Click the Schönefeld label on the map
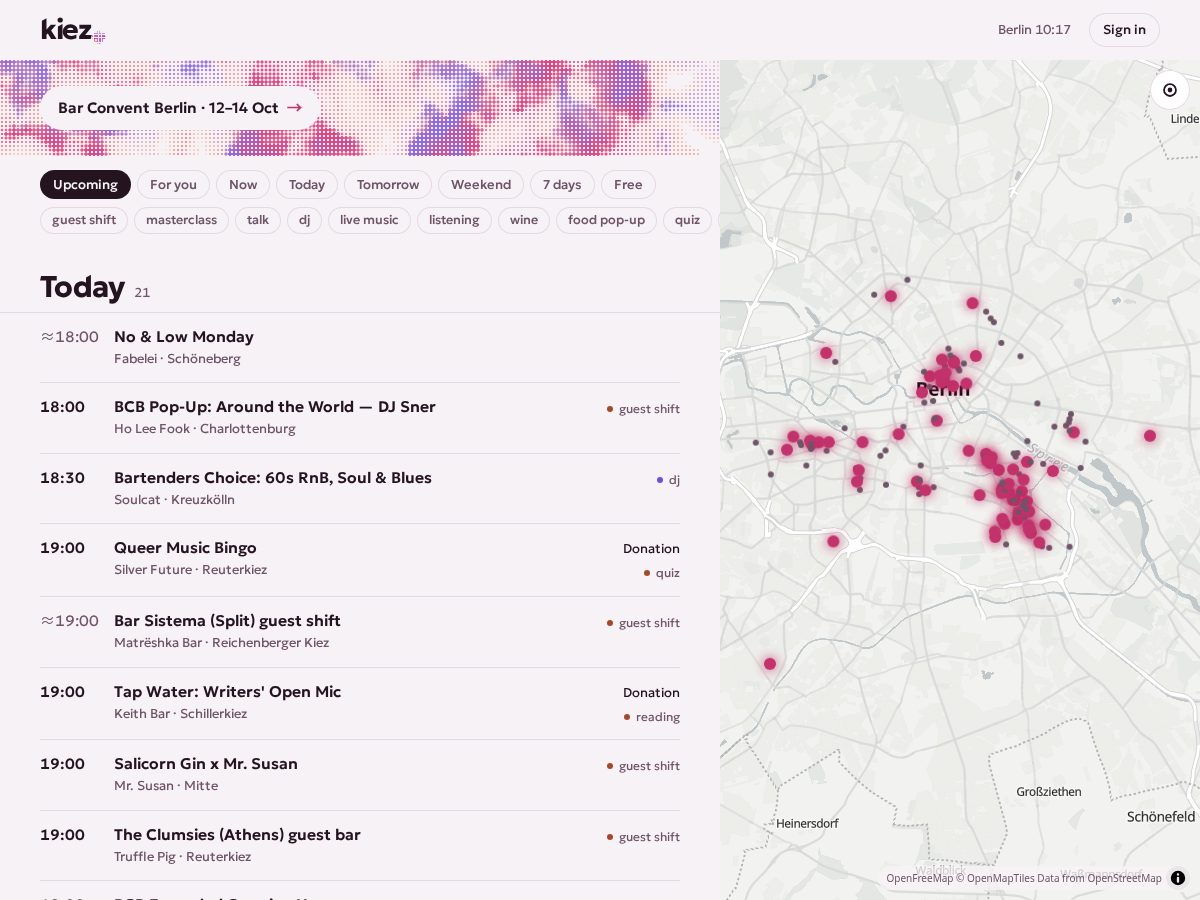This screenshot has width=1200, height=900. [x=1161, y=816]
